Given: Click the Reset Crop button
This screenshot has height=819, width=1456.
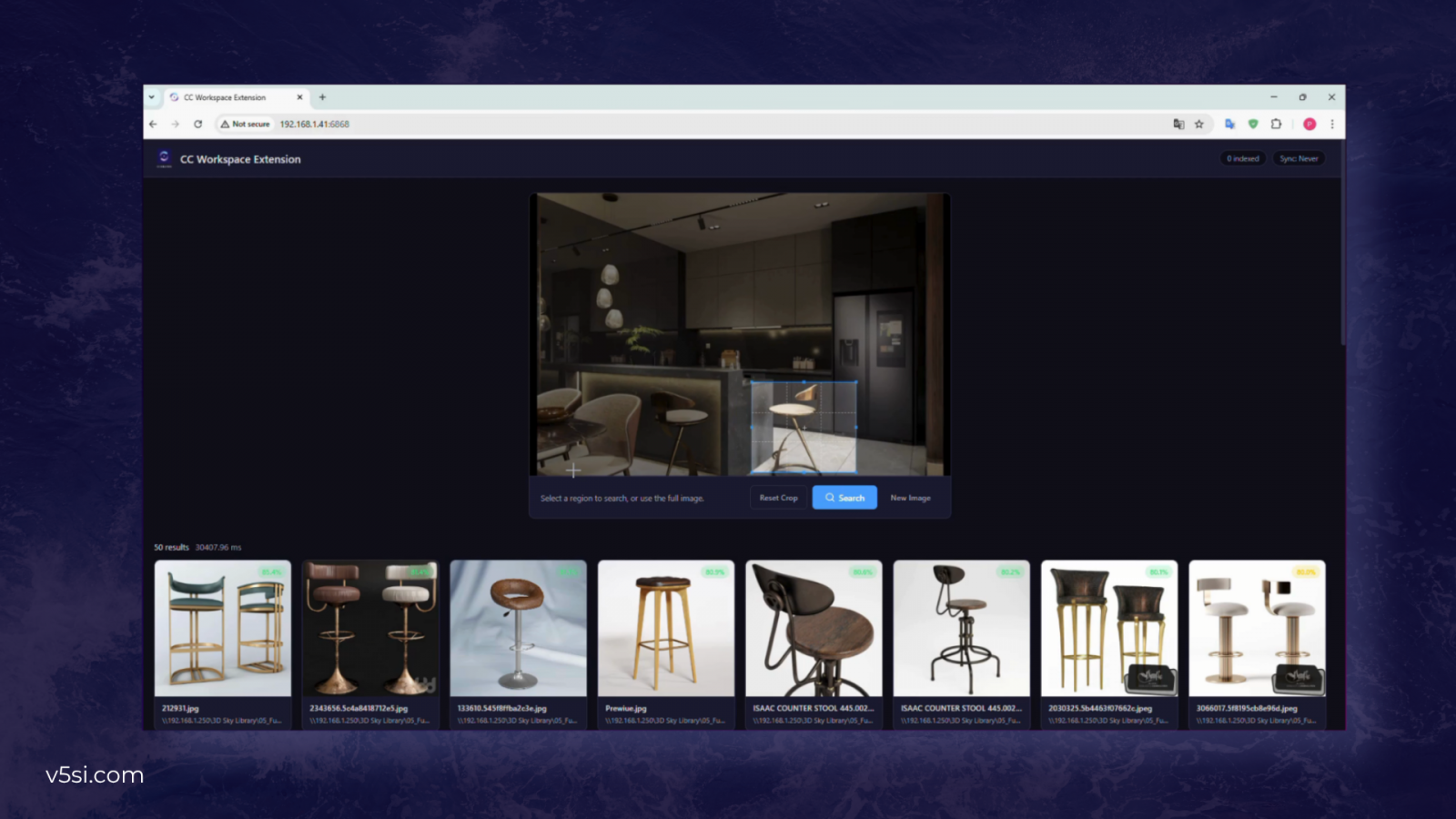Looking at the screenshot, I should [x=778, y=498].
